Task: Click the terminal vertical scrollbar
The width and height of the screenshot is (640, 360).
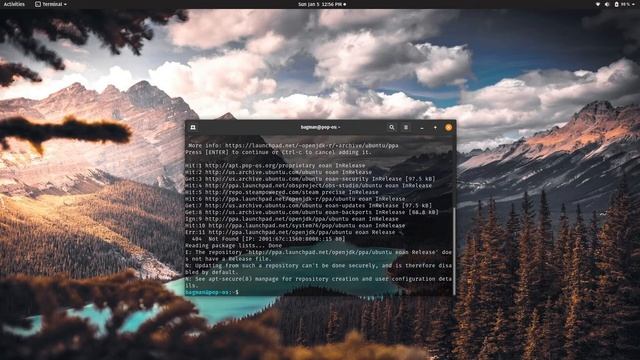Action: [454, 251]
